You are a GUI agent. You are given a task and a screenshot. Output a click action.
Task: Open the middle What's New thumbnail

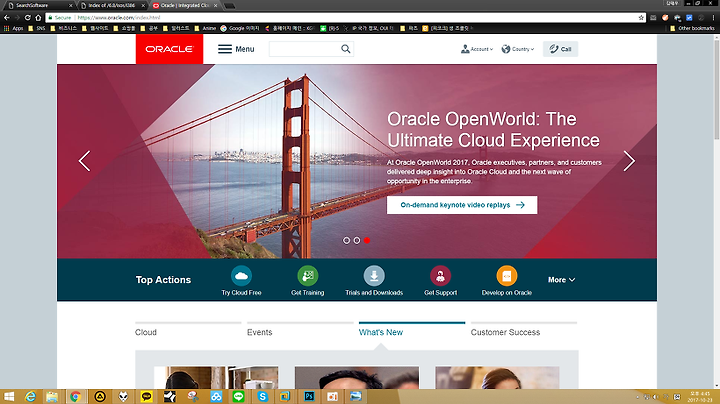[x=357, y=377]
